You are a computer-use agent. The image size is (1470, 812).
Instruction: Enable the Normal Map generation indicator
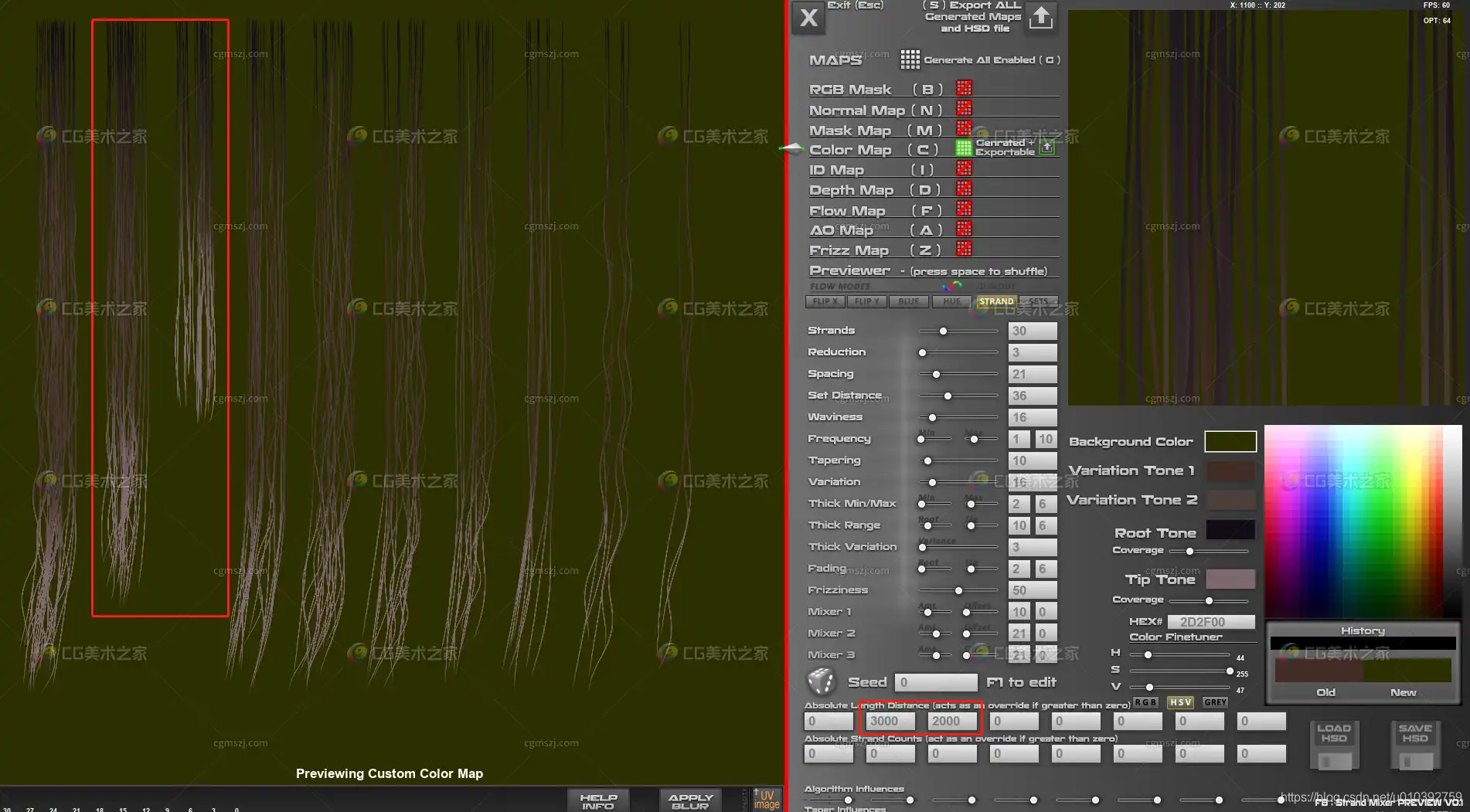964,108
